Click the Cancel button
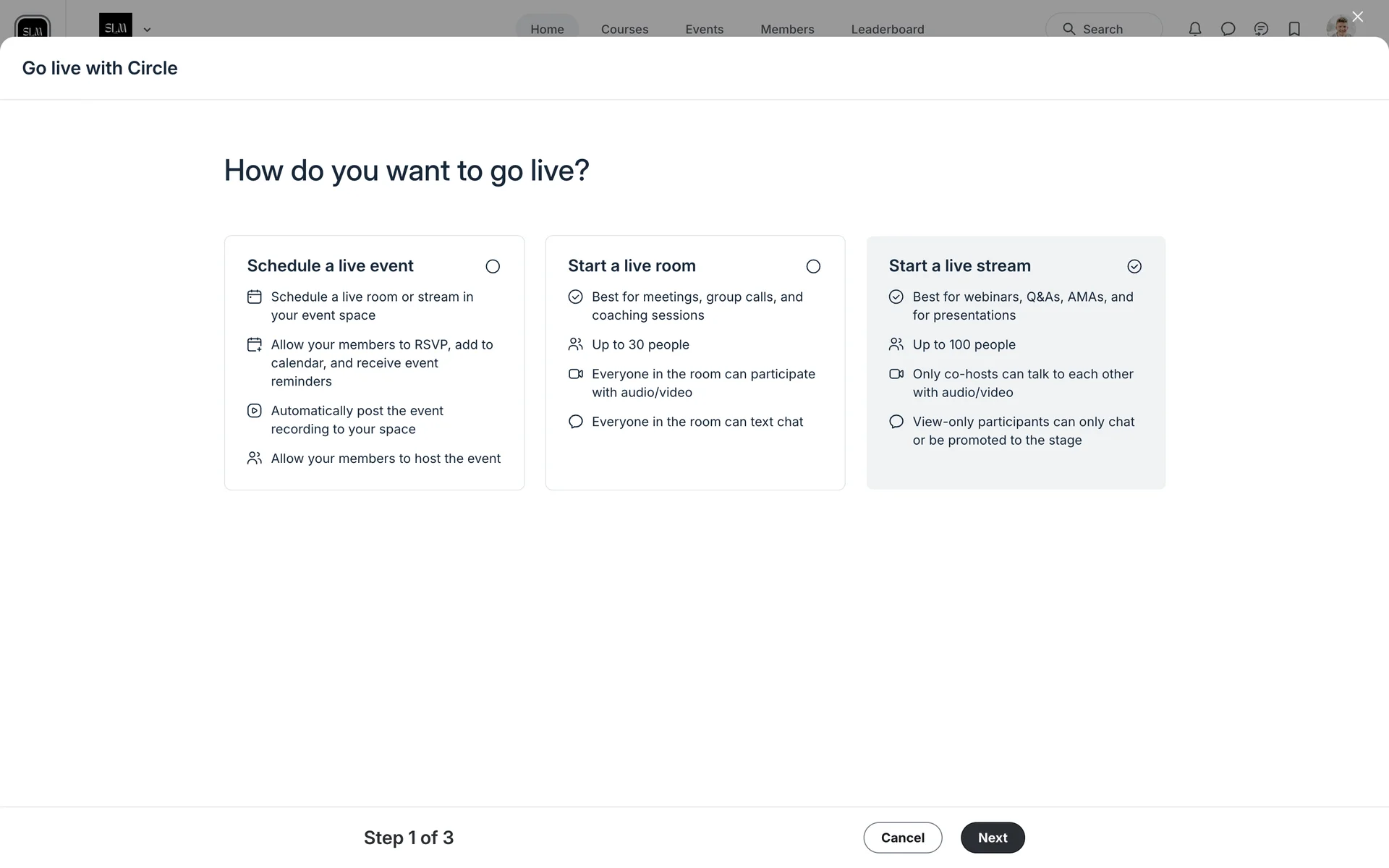1389x868 pixels. pyautogui.click(x=902, y=838)
